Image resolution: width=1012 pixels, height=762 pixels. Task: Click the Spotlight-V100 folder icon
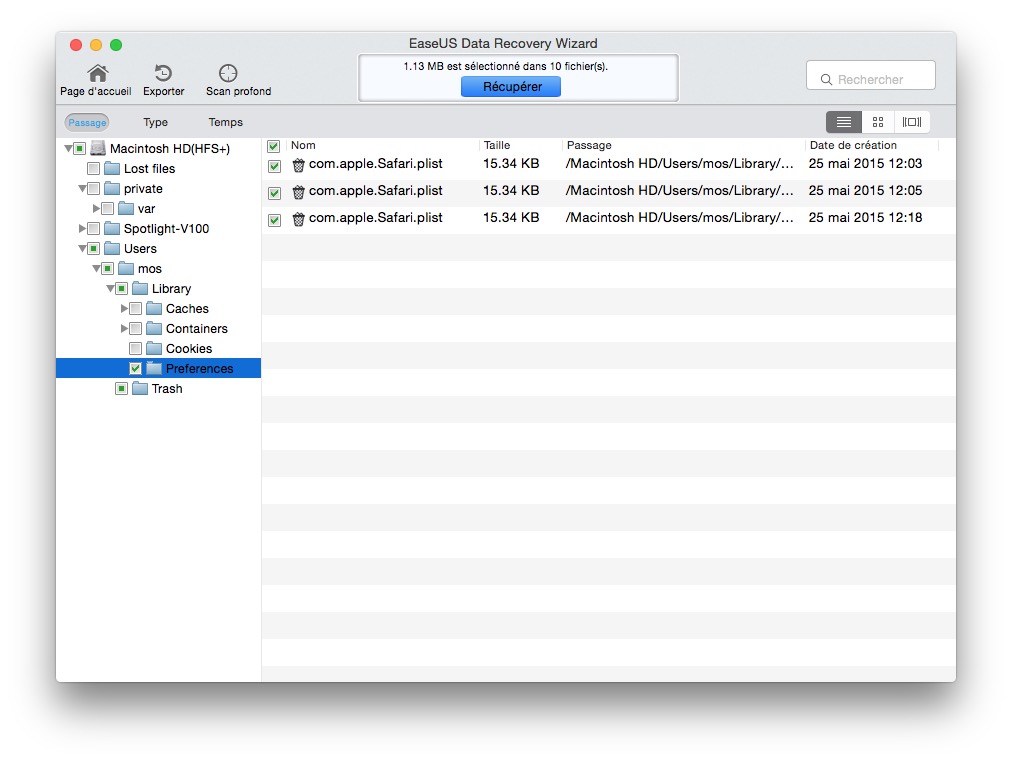pos(112,228)
